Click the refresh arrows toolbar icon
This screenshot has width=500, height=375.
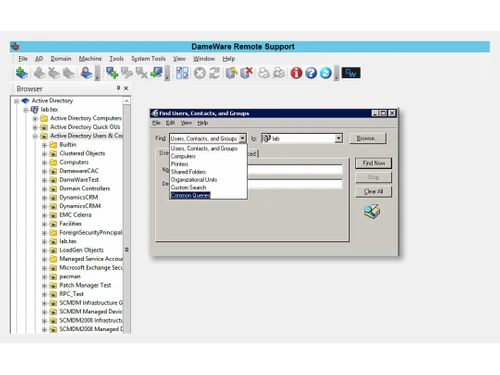(x=214, y=73)
